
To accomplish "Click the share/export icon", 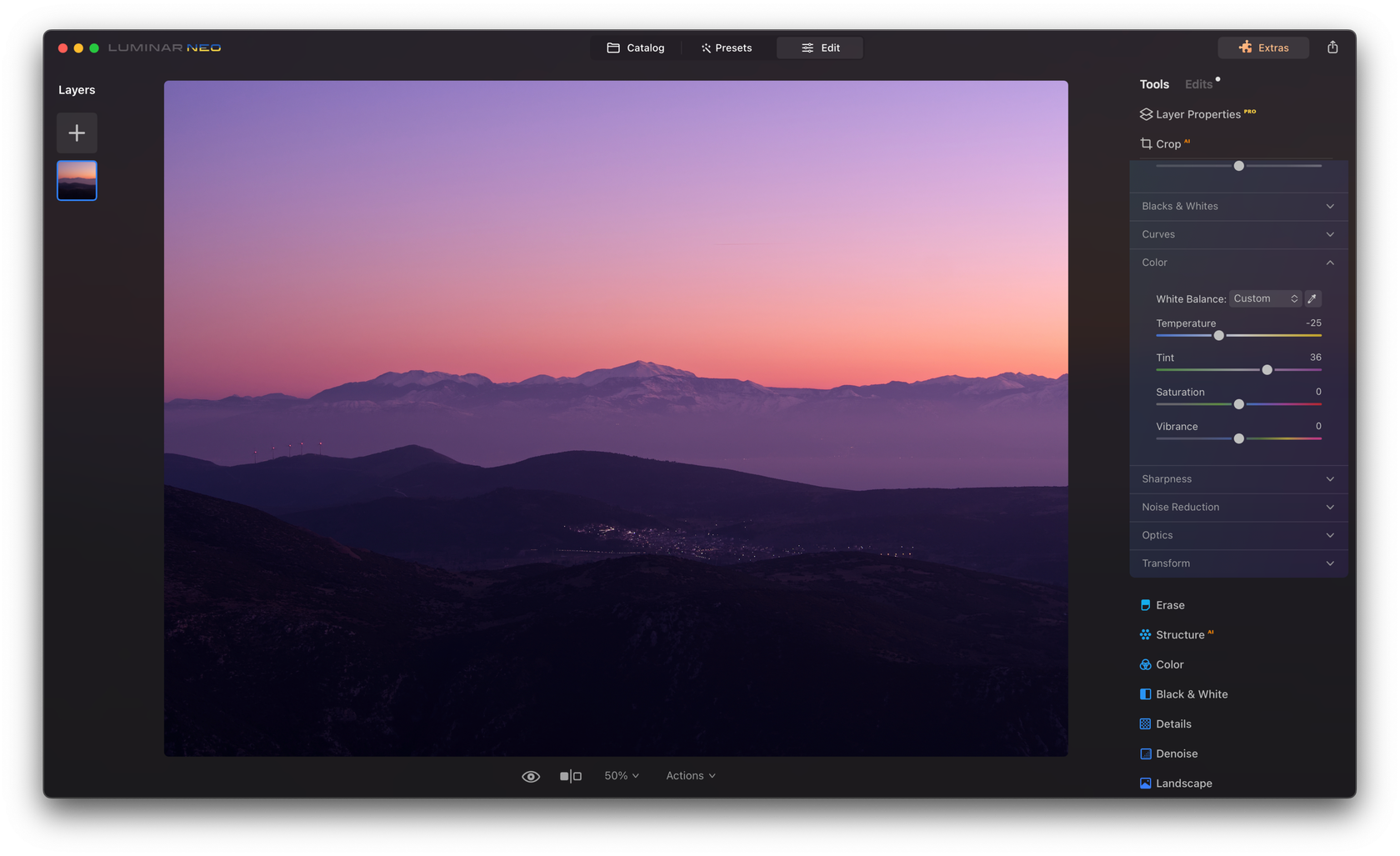I will point(1332,48).
